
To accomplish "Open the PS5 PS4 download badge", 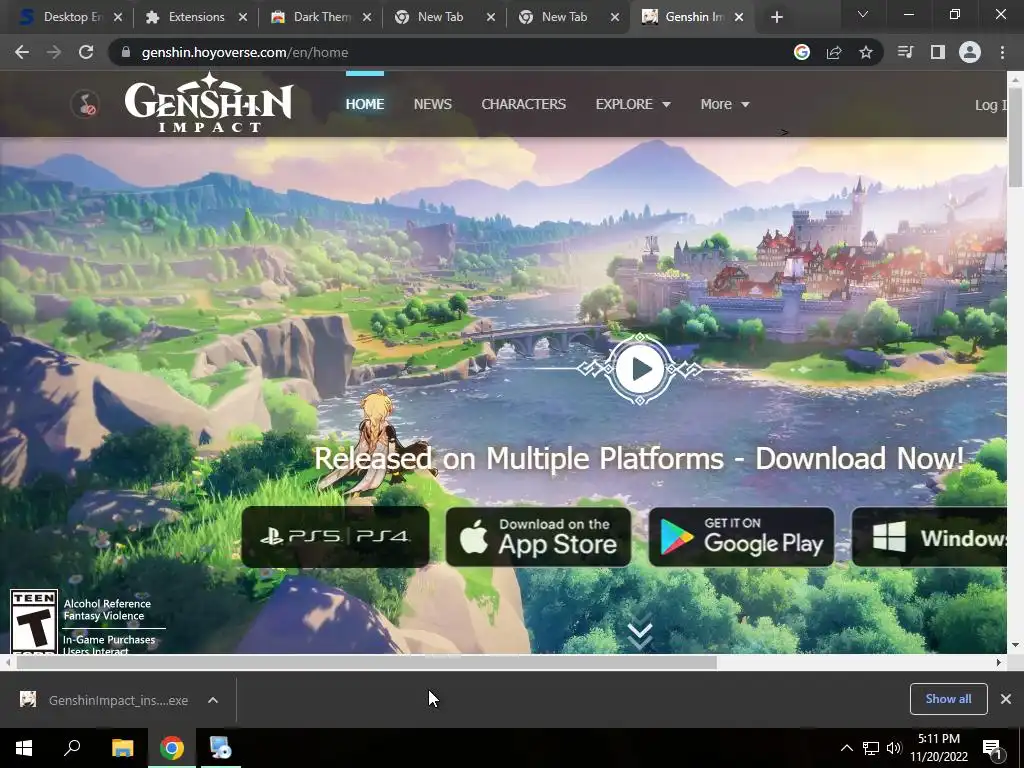I will [335, 537].
